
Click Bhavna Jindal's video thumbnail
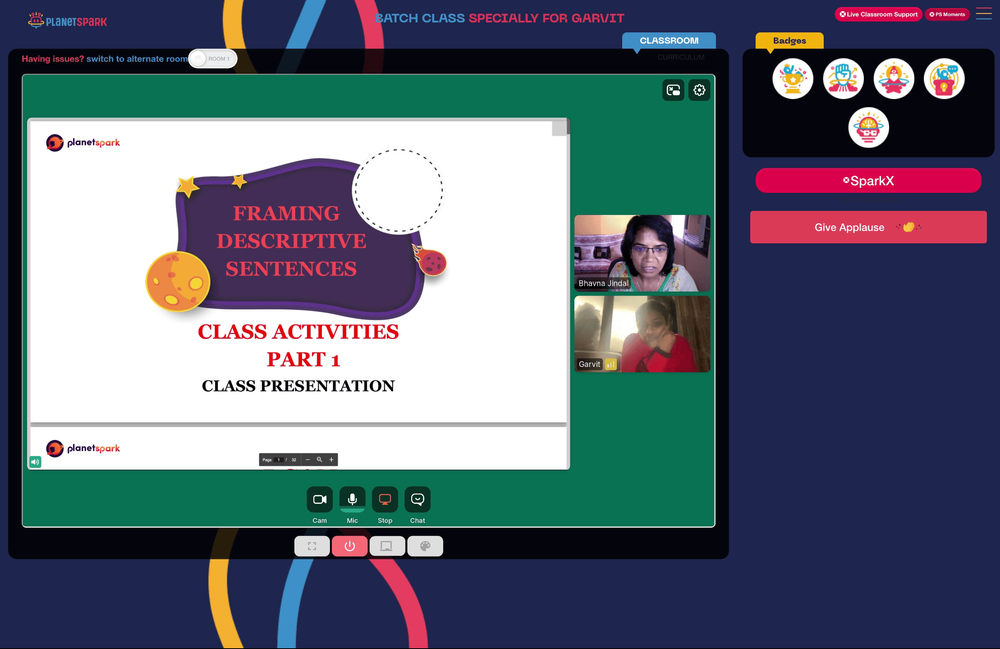coord(642,253)
